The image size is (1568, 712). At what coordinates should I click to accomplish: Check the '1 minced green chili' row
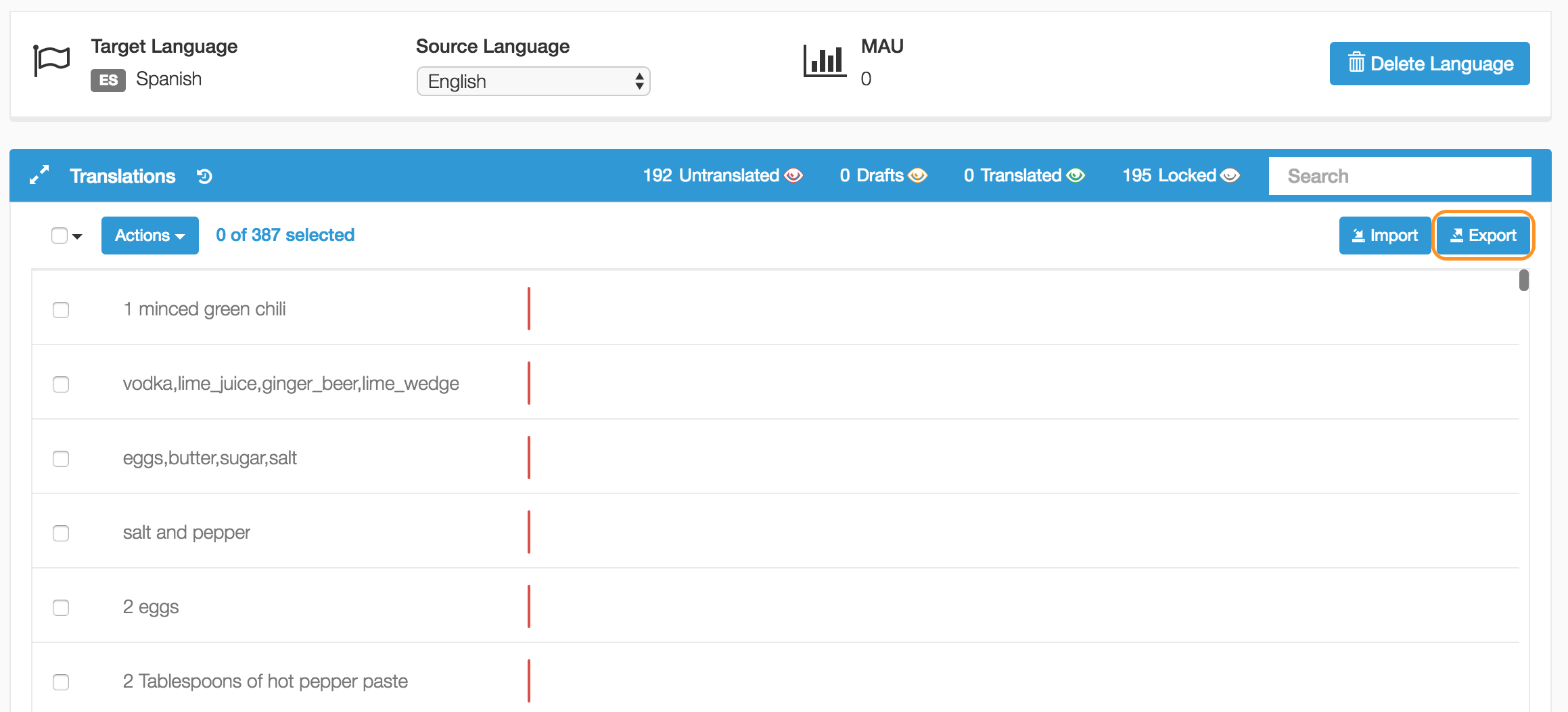tap(61, 310)
